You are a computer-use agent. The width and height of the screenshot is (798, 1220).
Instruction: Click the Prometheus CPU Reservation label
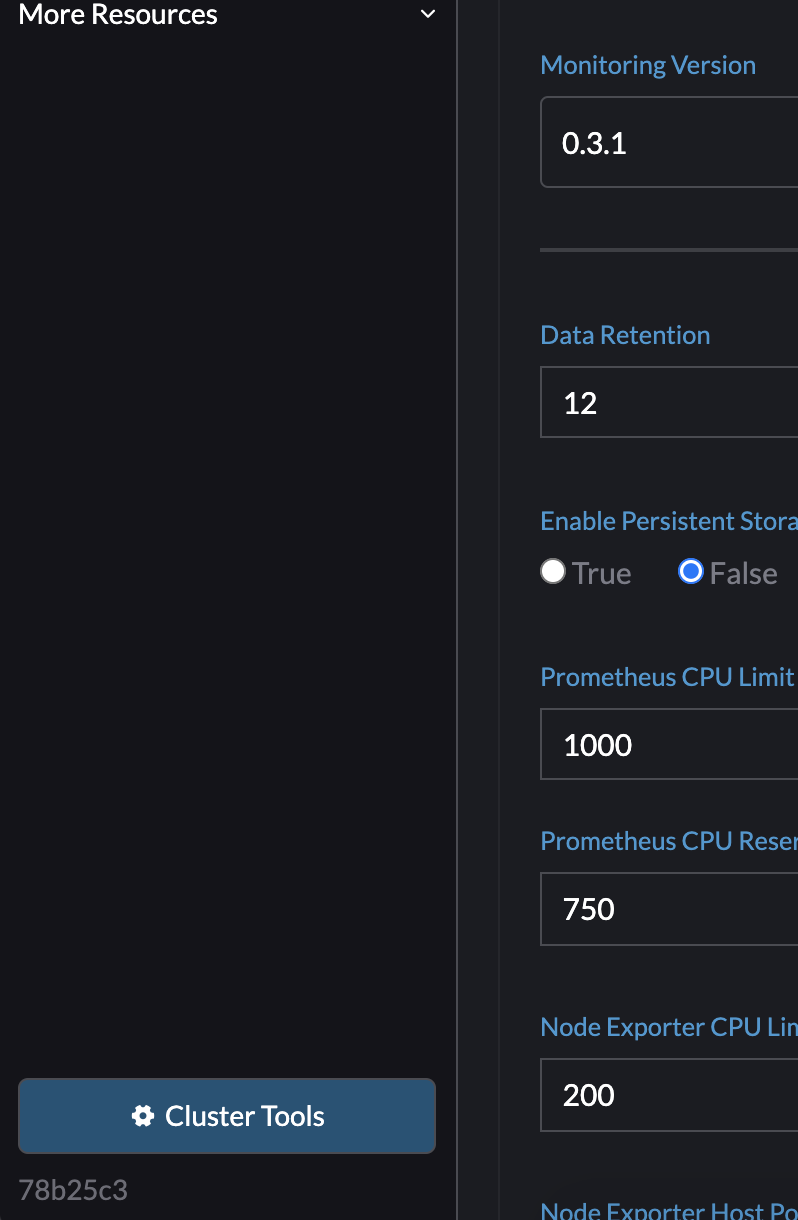pos(668,842)
